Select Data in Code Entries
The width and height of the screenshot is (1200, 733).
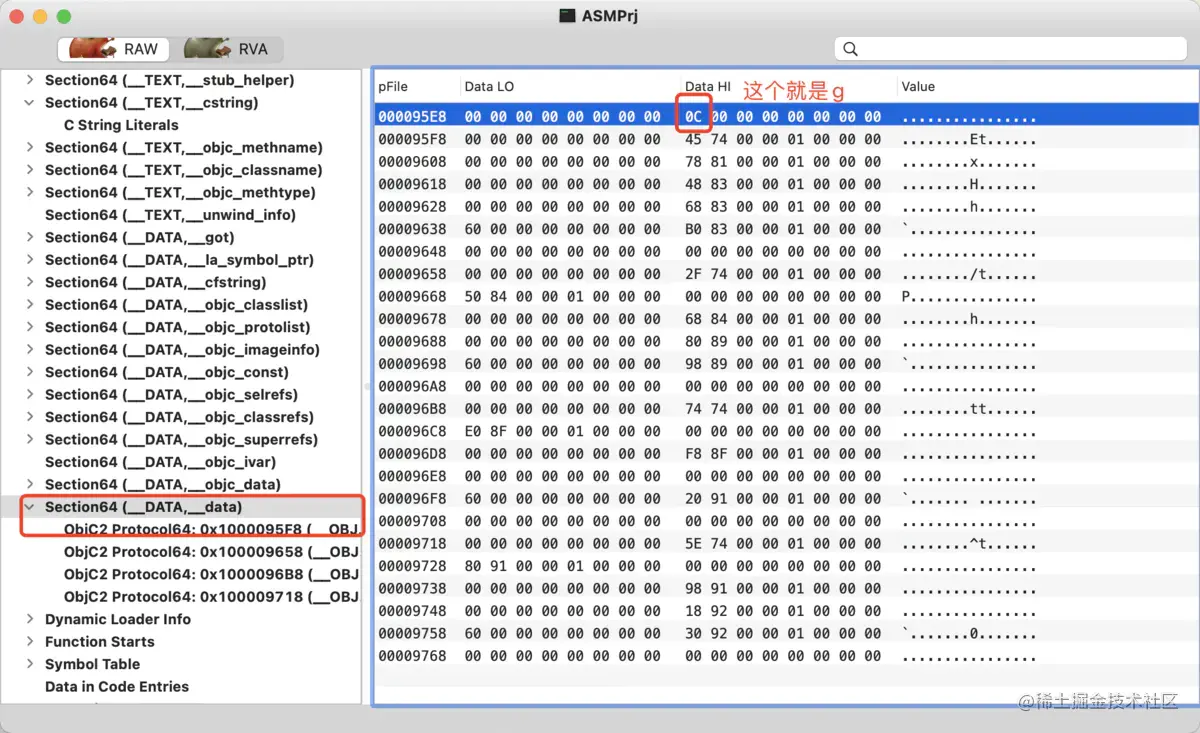[x=117, y=687]
